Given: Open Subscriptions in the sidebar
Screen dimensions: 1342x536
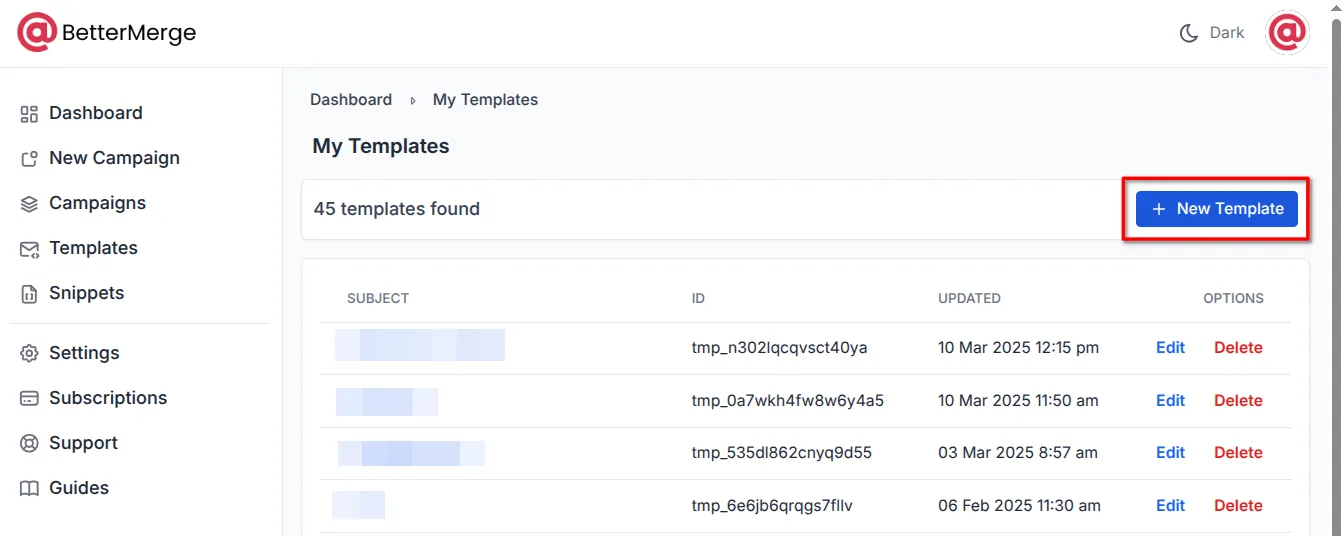Looking at the screenshot, I should point(108,398).
